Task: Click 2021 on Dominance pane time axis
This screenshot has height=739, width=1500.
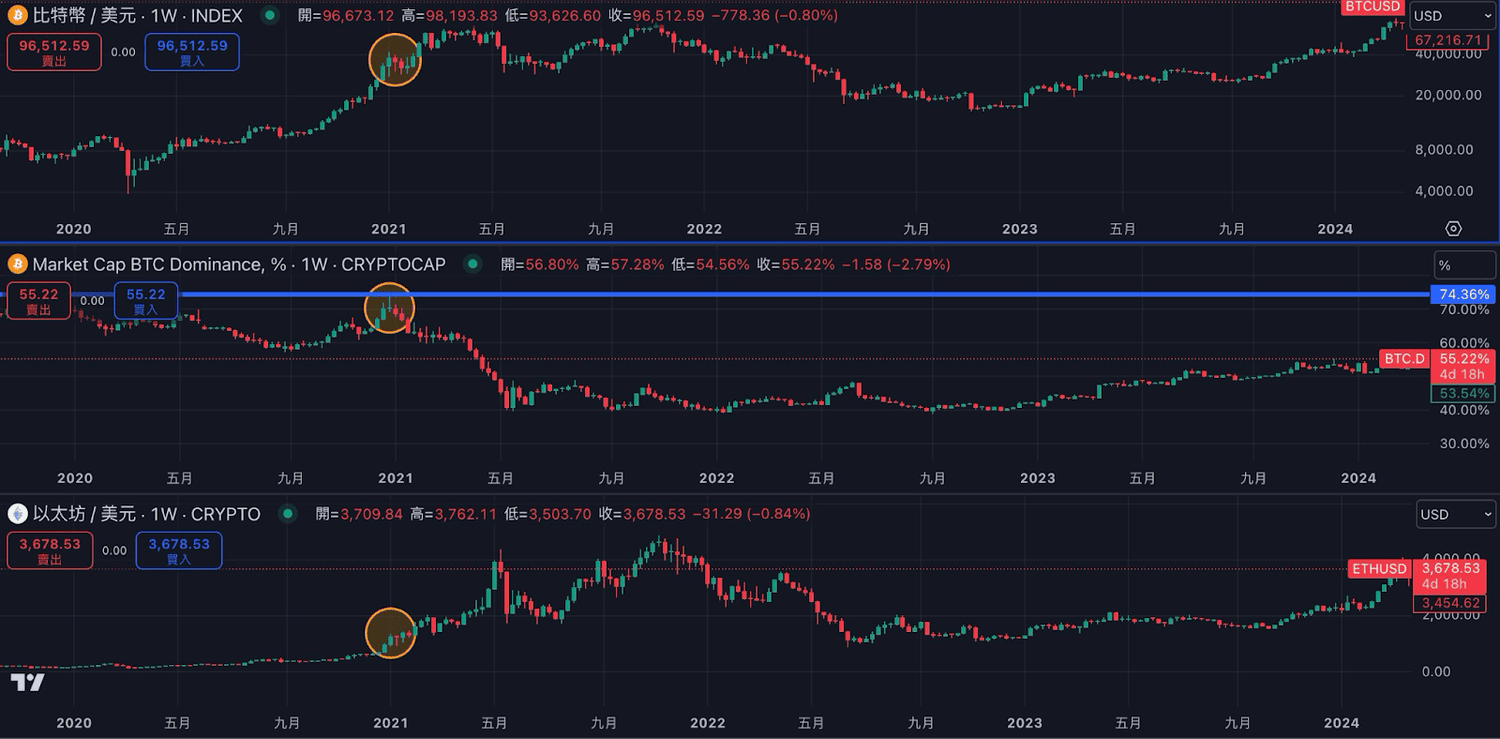Action: [395, 478]
